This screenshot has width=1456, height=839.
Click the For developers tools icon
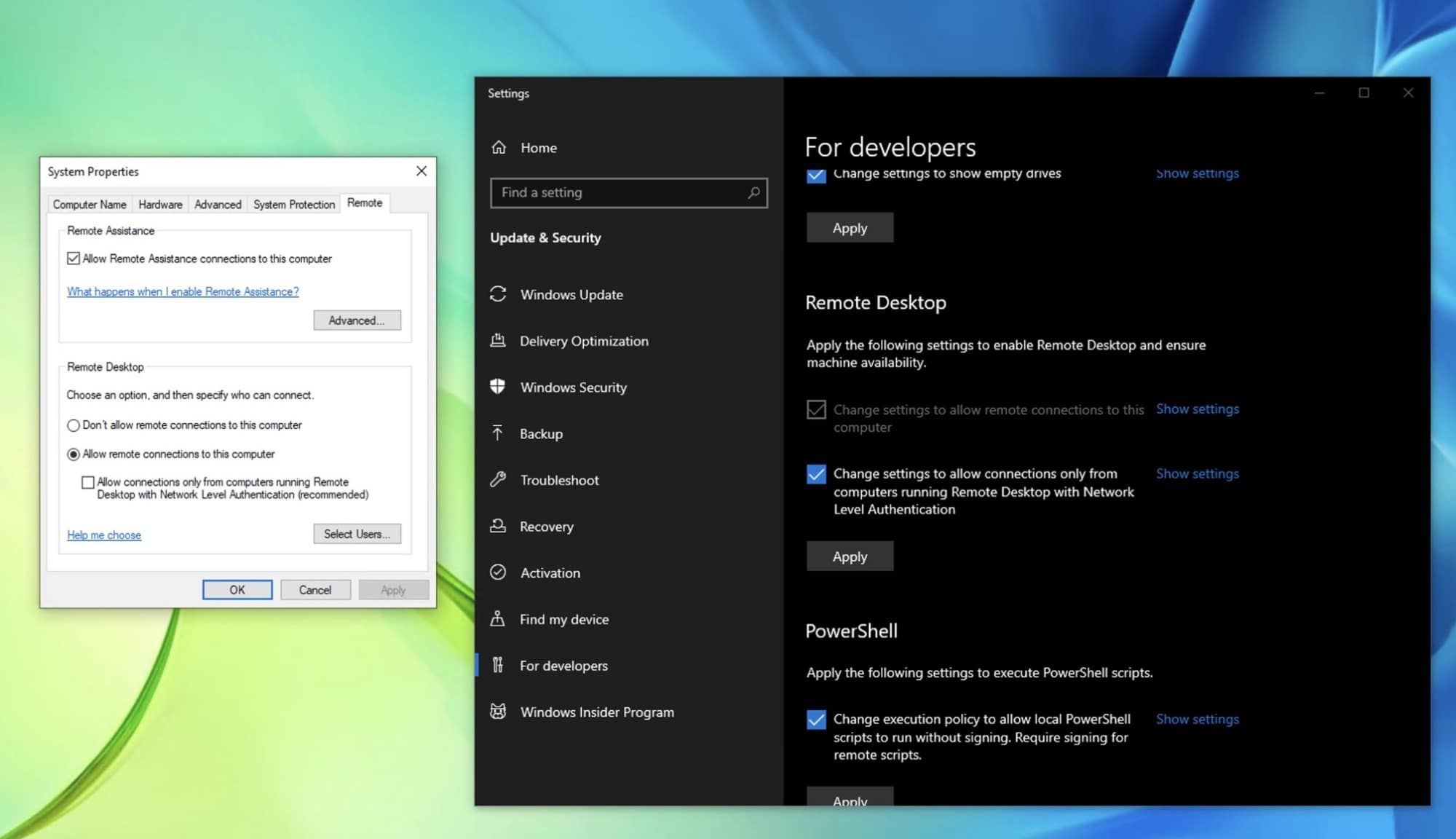pos(498,665)
